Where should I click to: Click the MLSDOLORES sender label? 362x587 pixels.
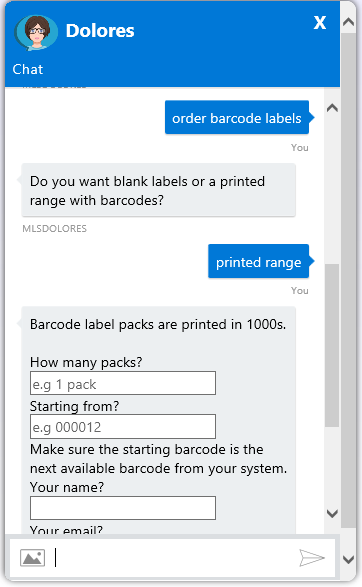55,228
